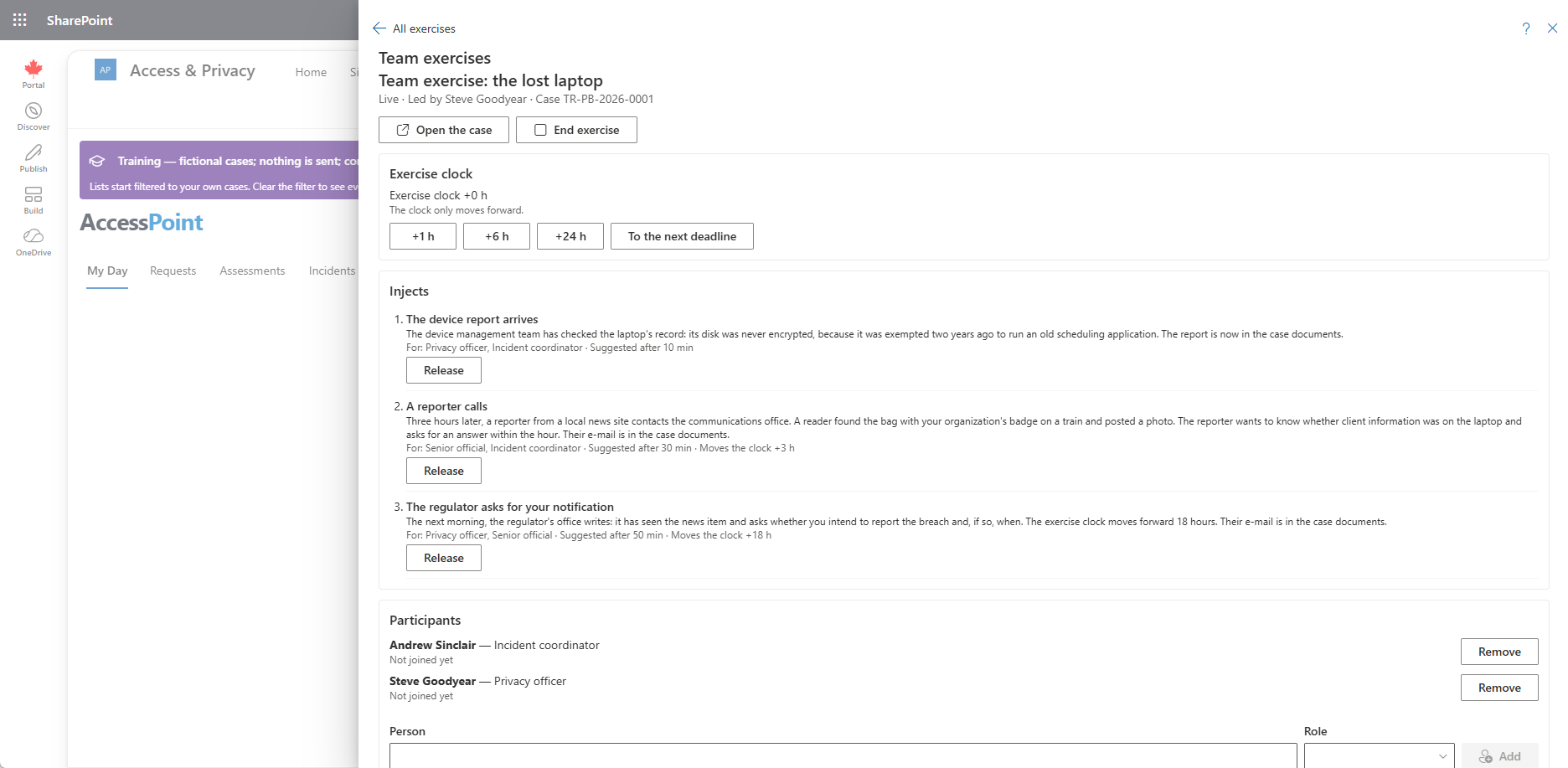Screen dimensions: 1568x768
Task: Click the AP site logo tile
Action: pos(106,70)
